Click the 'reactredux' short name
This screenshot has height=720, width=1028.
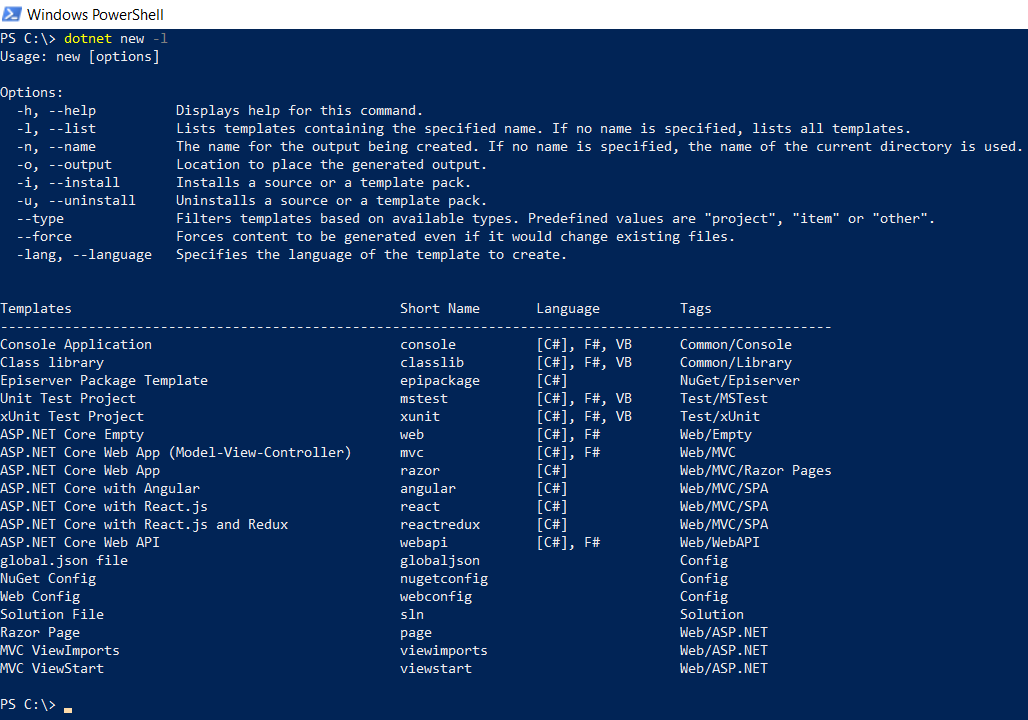click(x=440, y=525)
